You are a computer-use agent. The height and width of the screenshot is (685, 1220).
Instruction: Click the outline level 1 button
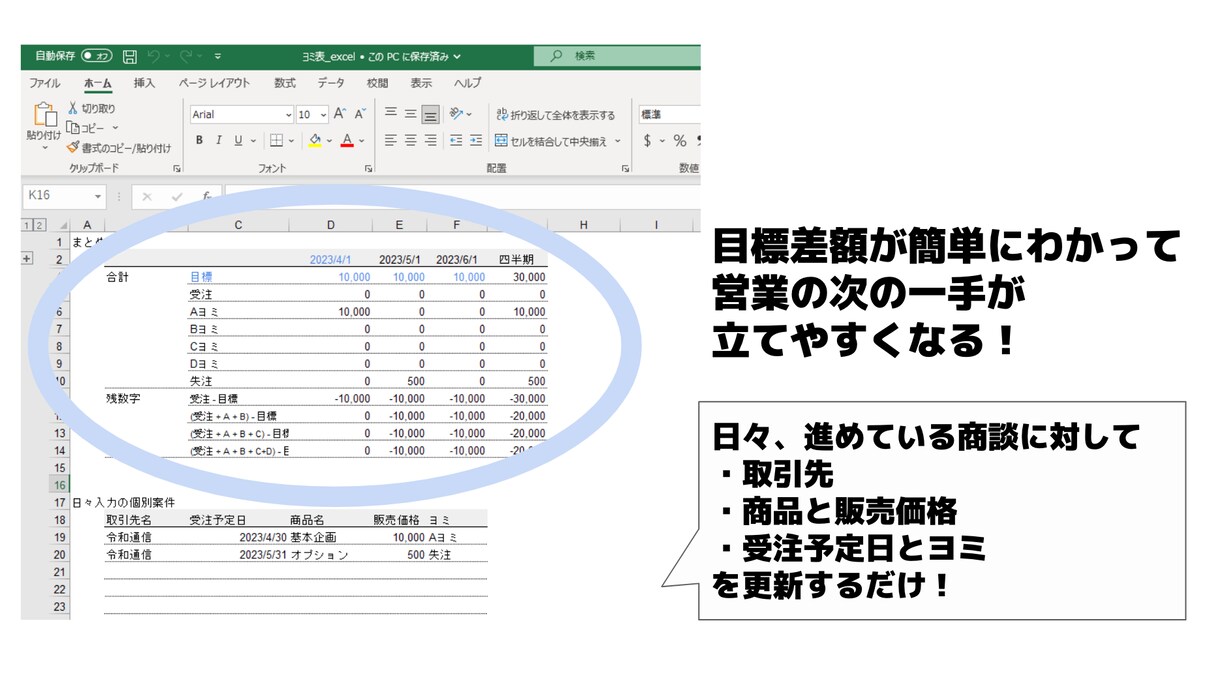28,225
